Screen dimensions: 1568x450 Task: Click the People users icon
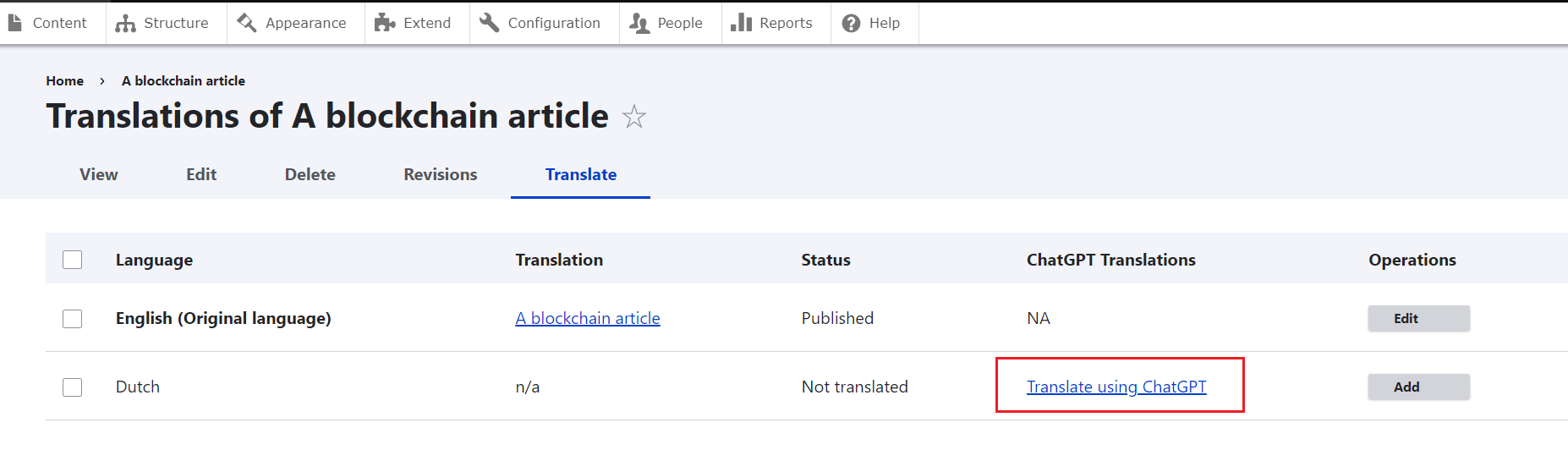point(639,23)
